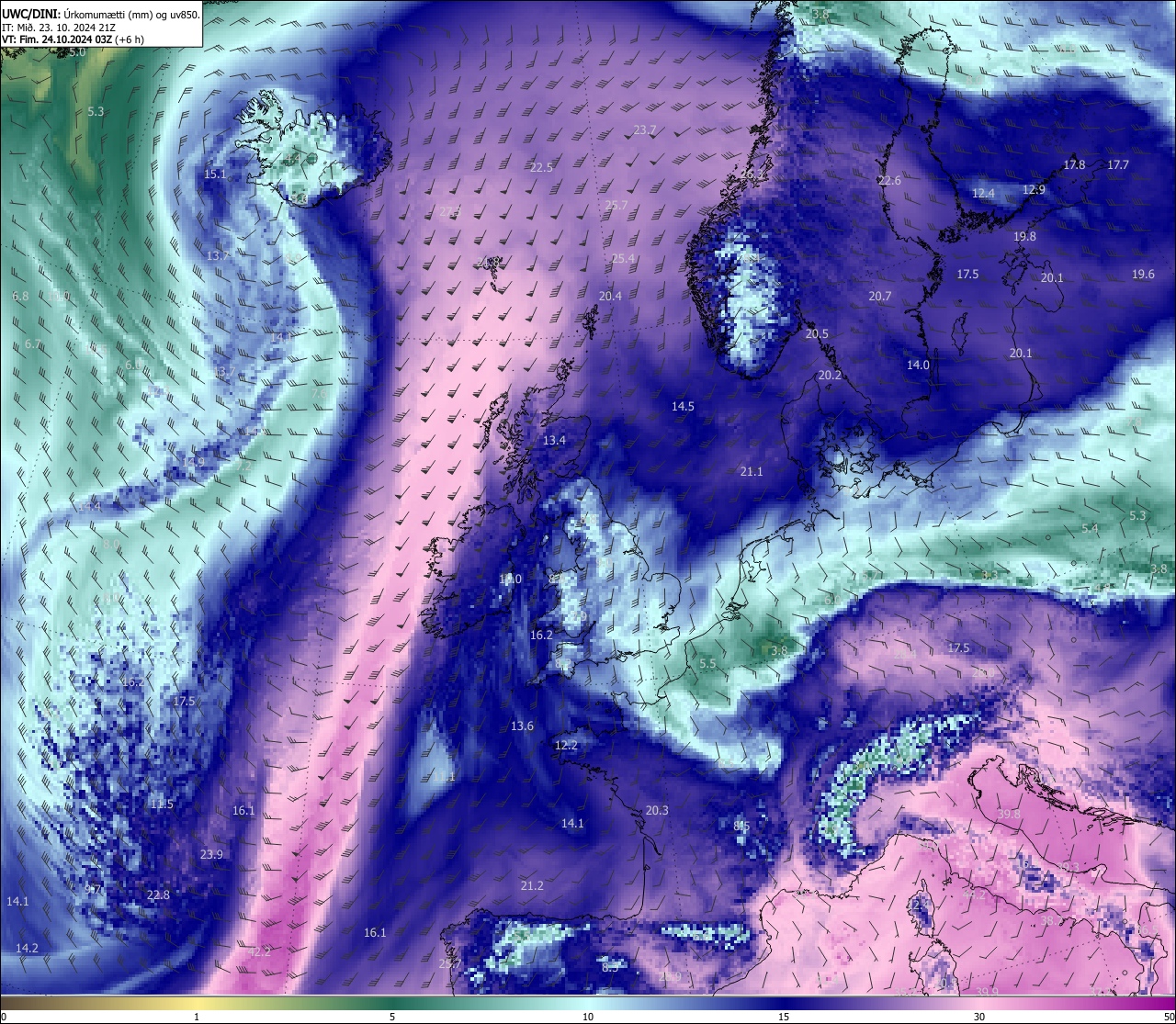
Task: Select the 25.7 value on the map
Action: point(616,205)
